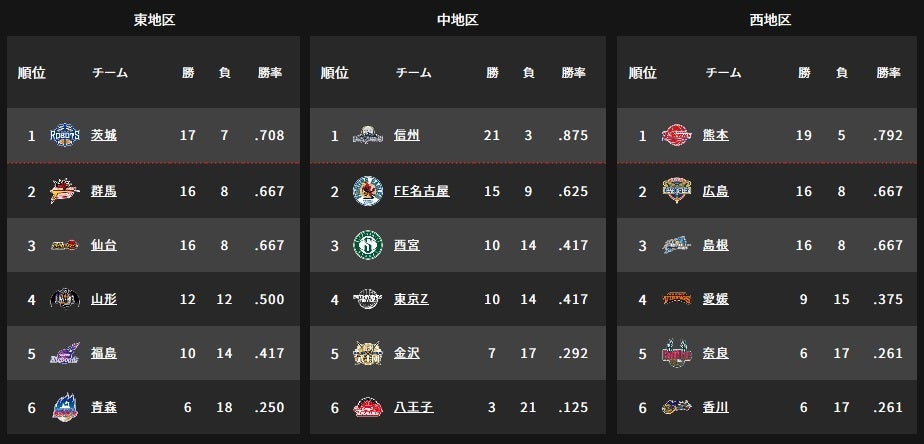The image size is (924, 444).
Task: Open the 島根 team link
Action: [x=715, y=245]
